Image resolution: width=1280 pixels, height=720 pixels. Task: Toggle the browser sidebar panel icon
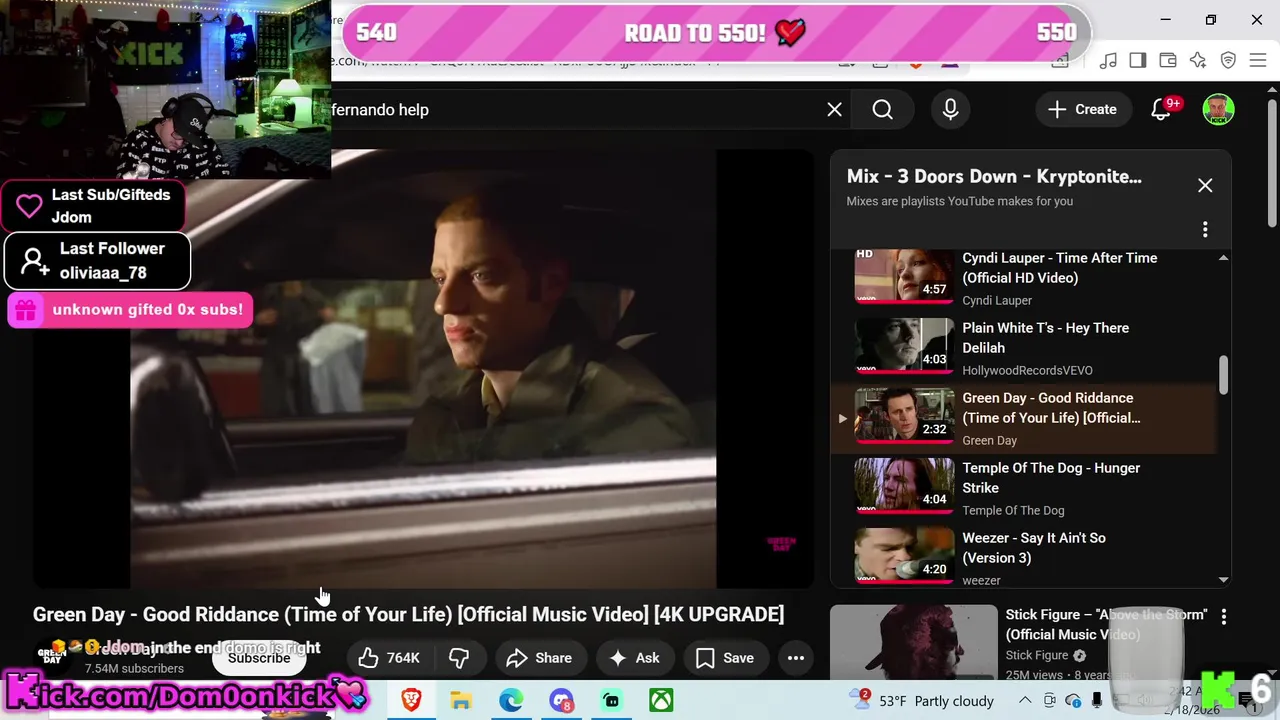point(1138,61)
